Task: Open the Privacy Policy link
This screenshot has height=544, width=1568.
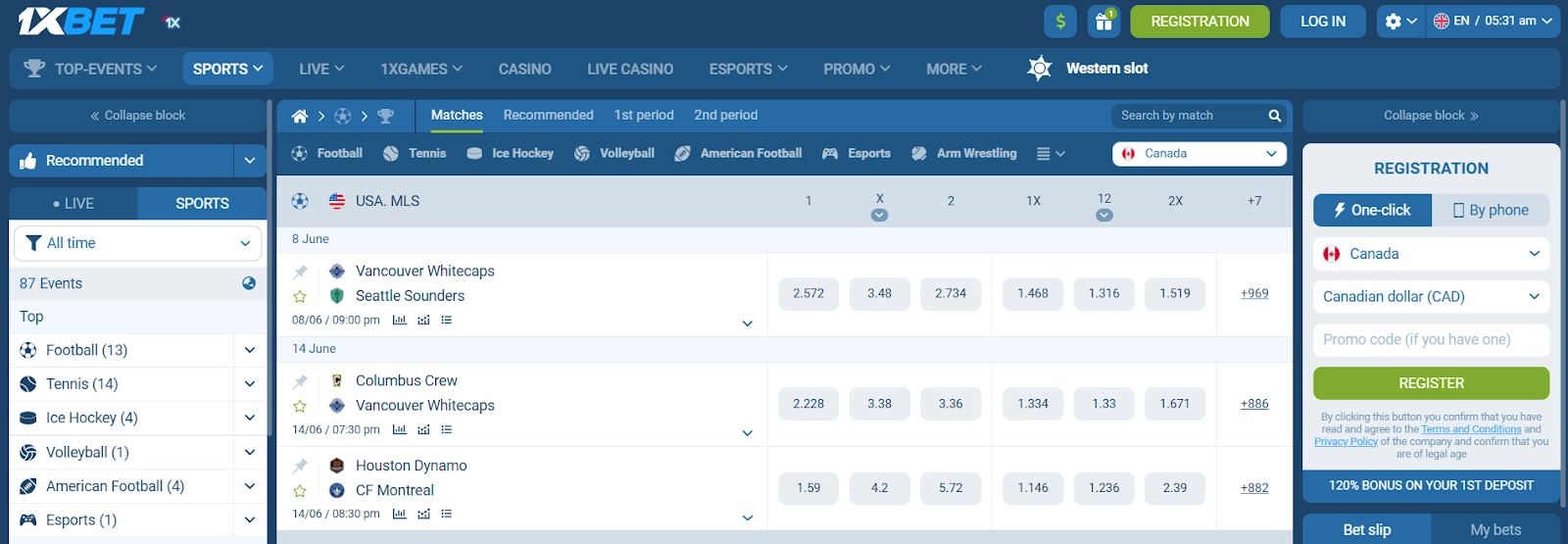Action: (x=1346, y=442)
